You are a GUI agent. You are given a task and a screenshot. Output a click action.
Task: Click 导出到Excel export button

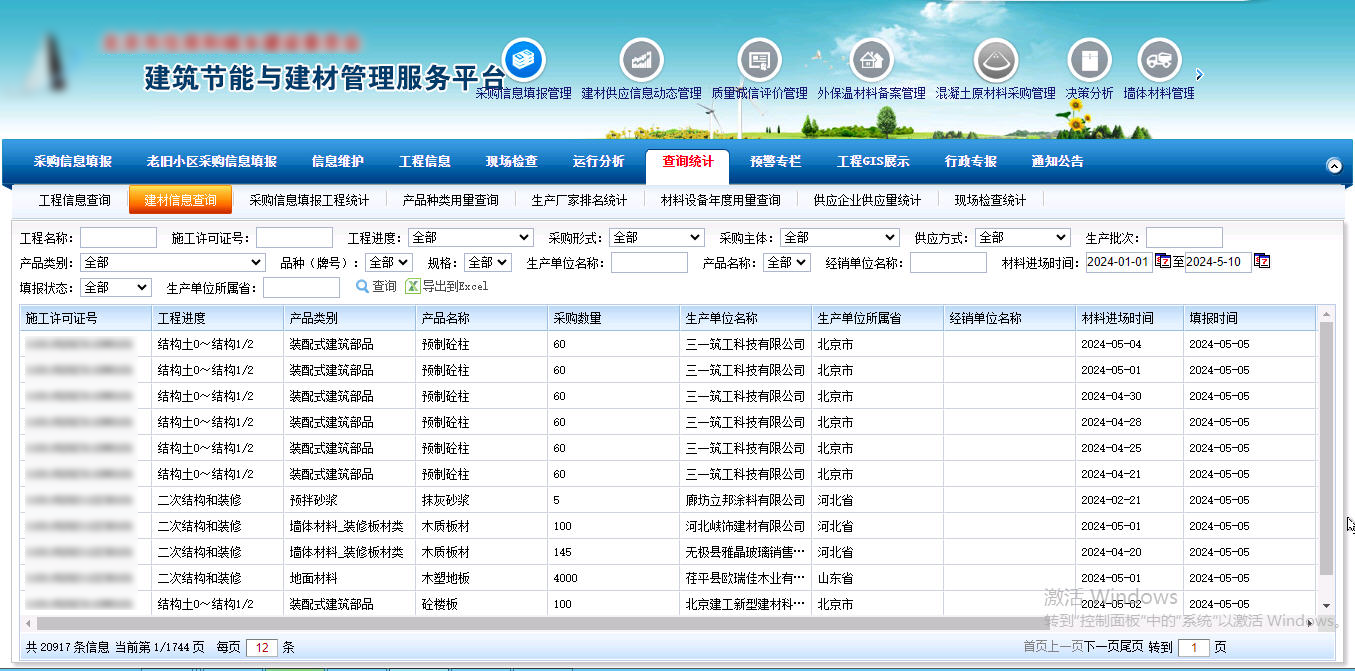pyautogui.click(x=447, y=287)
